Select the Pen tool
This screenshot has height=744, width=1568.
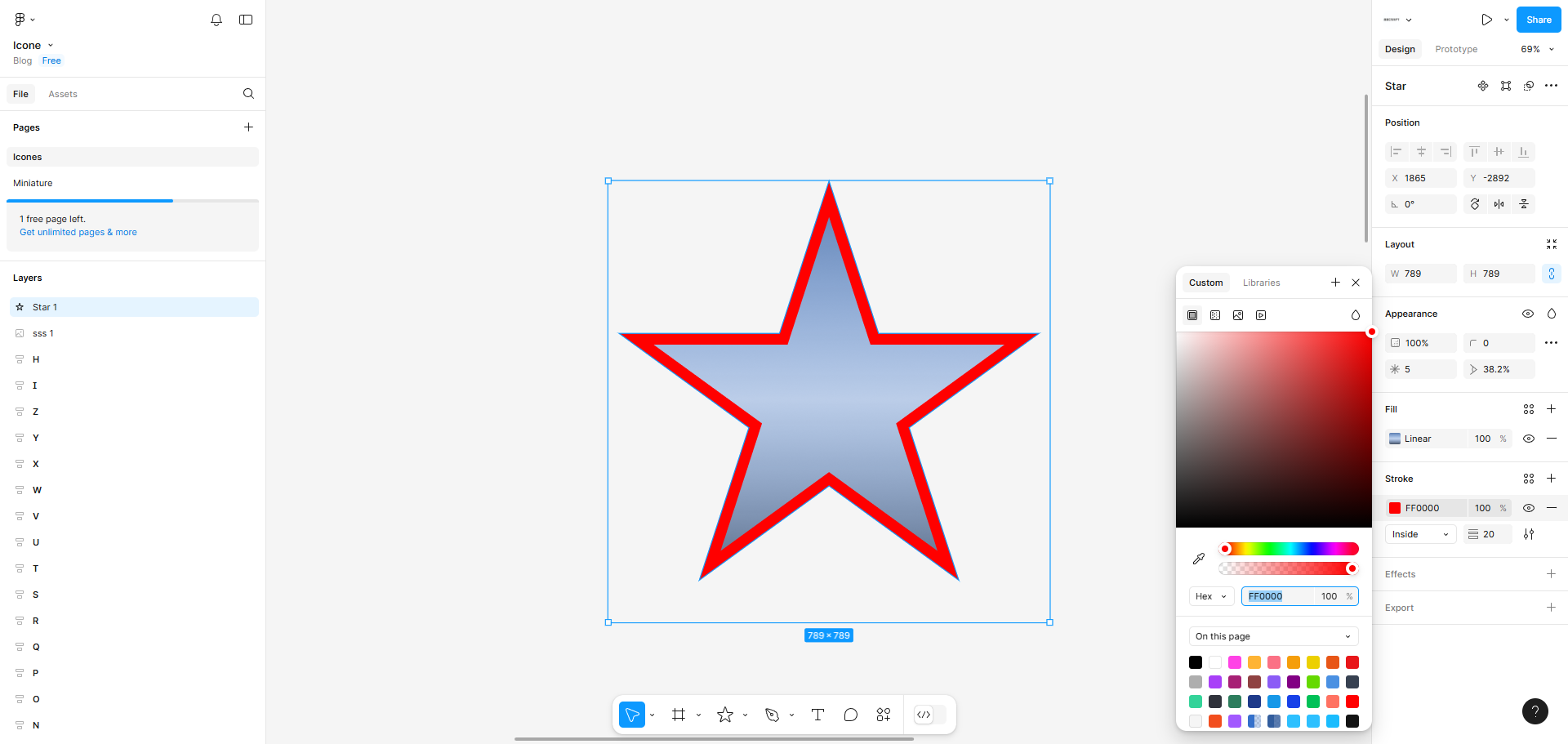[772, 715]
